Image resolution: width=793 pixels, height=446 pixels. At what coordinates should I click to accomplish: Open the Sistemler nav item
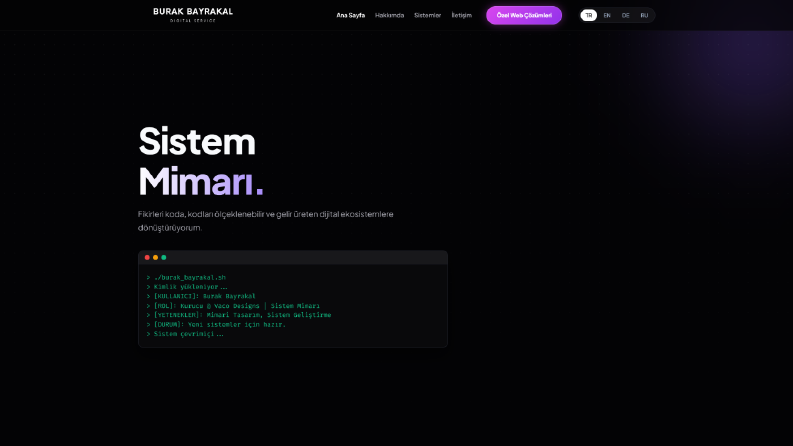coord(427,15)
